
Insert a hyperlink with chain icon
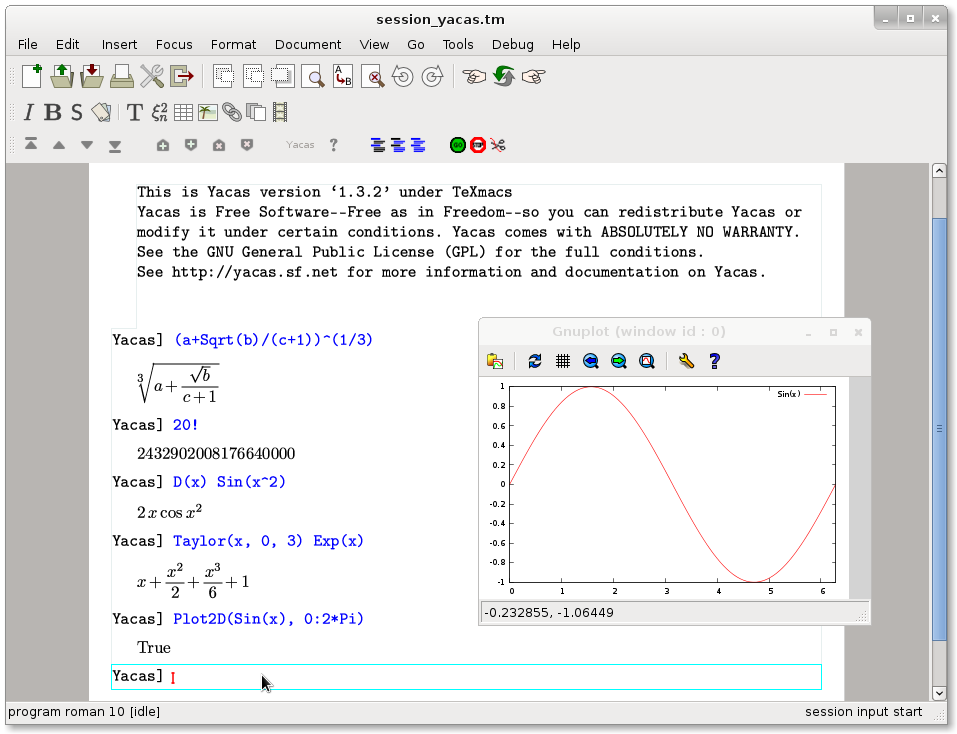coord(231,112)
